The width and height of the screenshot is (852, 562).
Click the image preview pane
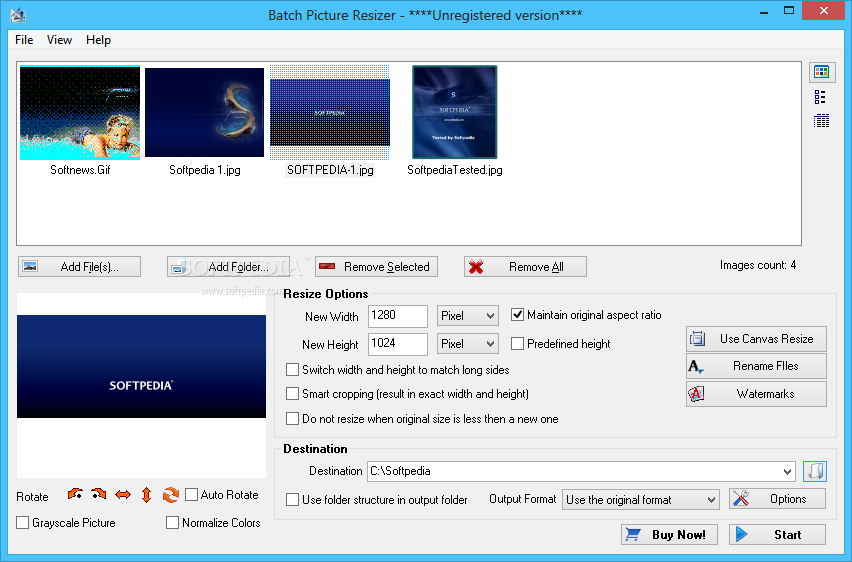tap(141, 385)
